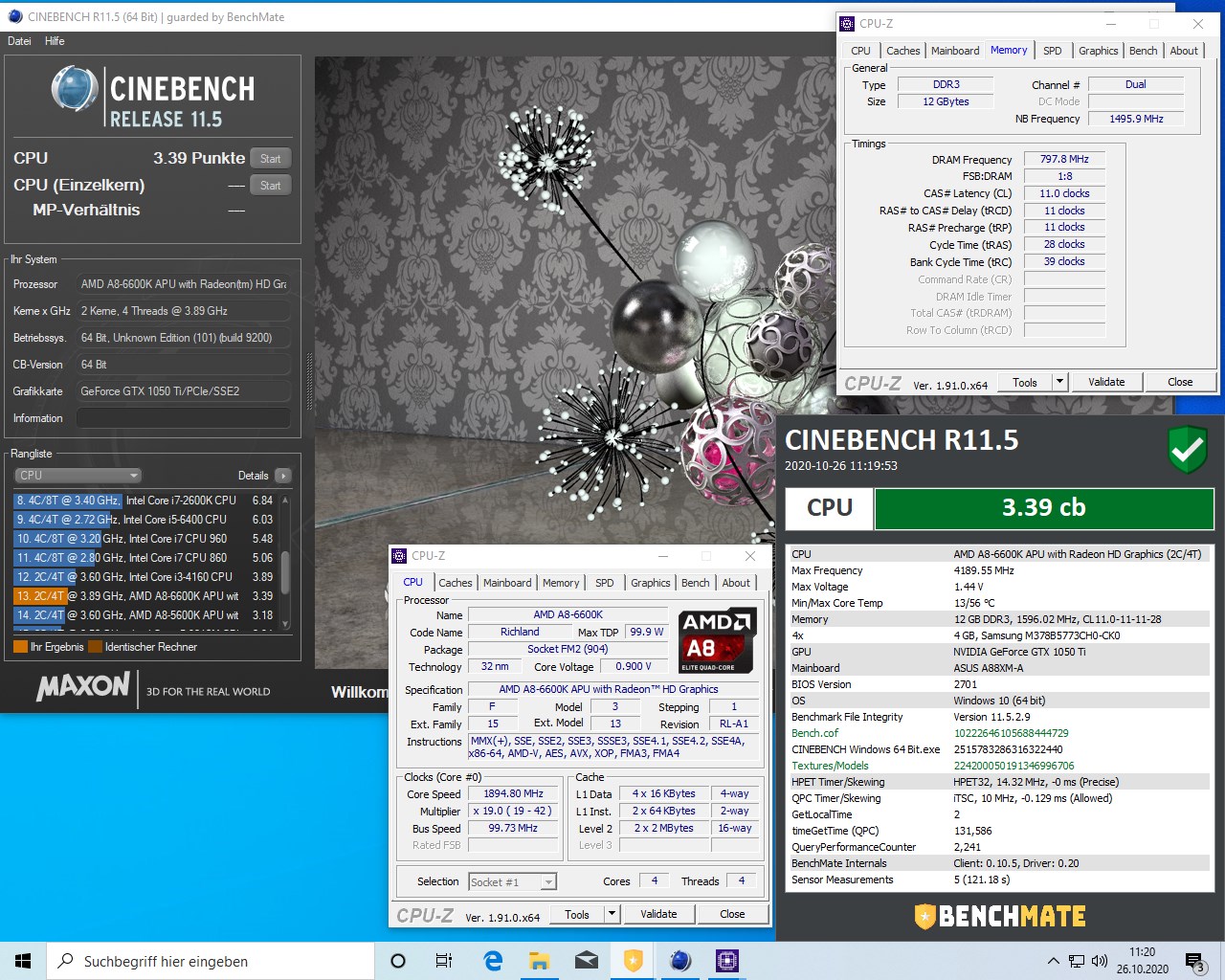Click Rangliste scrollbar down arrow

tap(284, 624)
